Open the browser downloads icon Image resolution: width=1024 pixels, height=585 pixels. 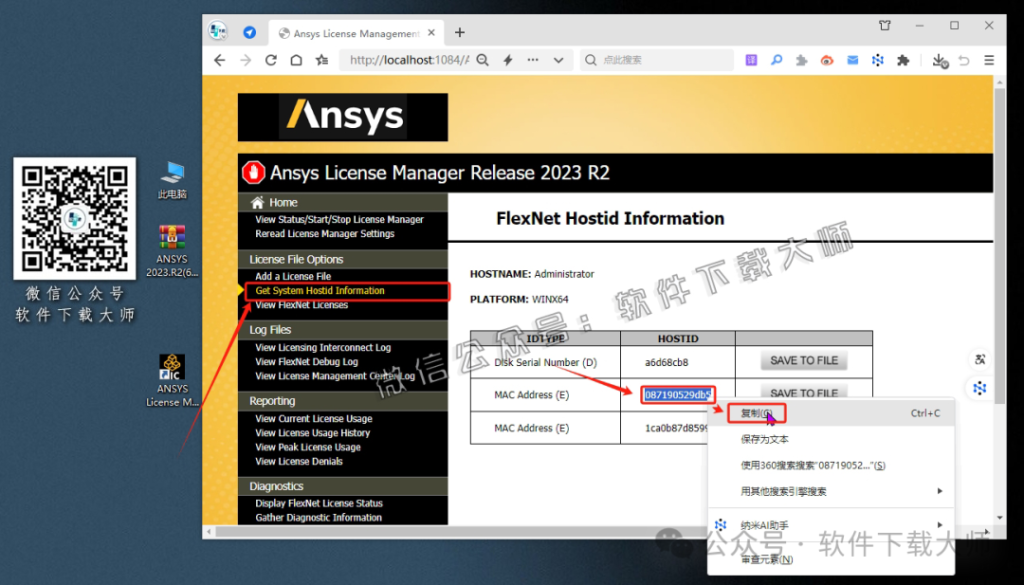tap(940, 60)
